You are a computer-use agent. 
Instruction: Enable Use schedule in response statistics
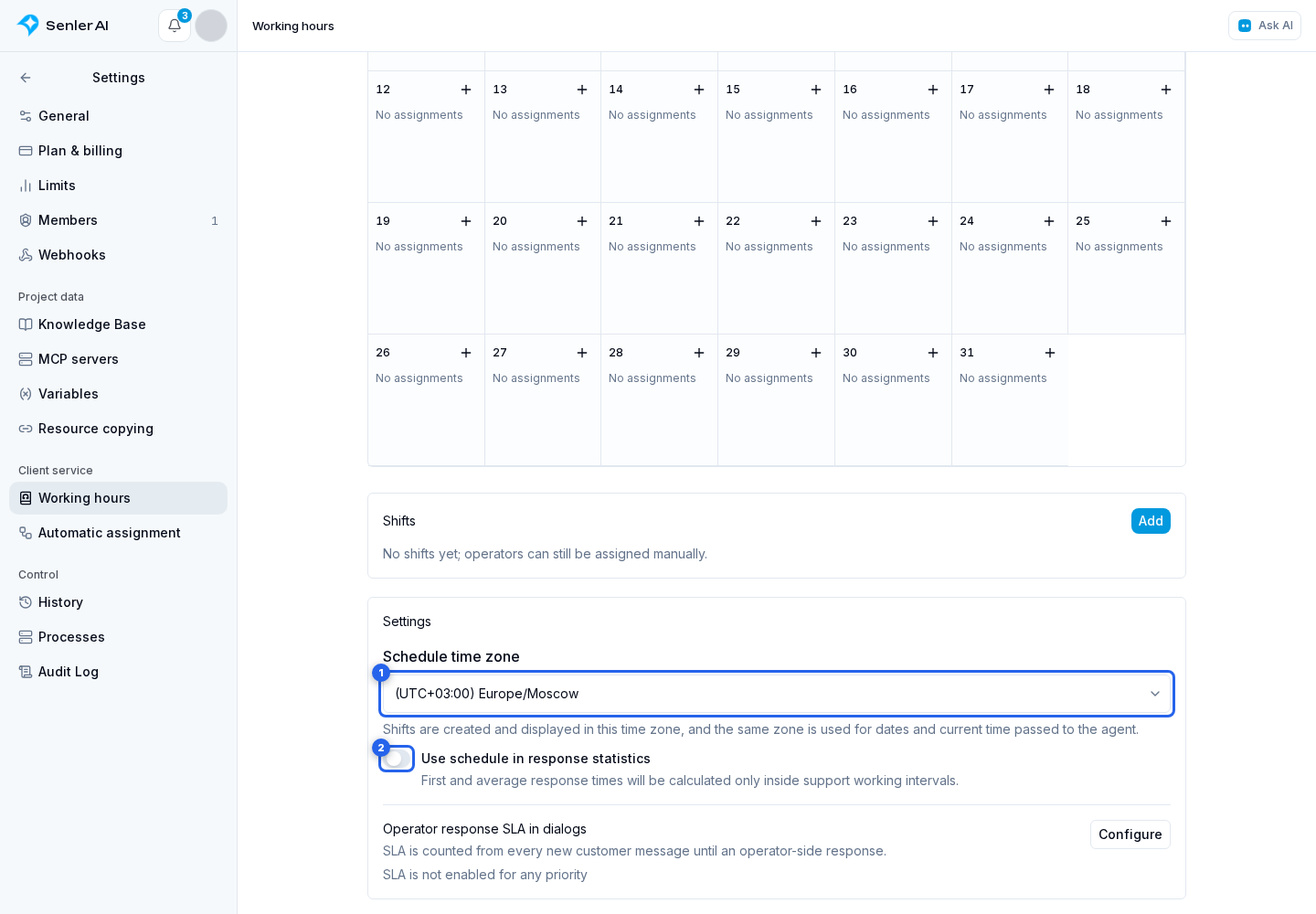(x=398, y=759)
